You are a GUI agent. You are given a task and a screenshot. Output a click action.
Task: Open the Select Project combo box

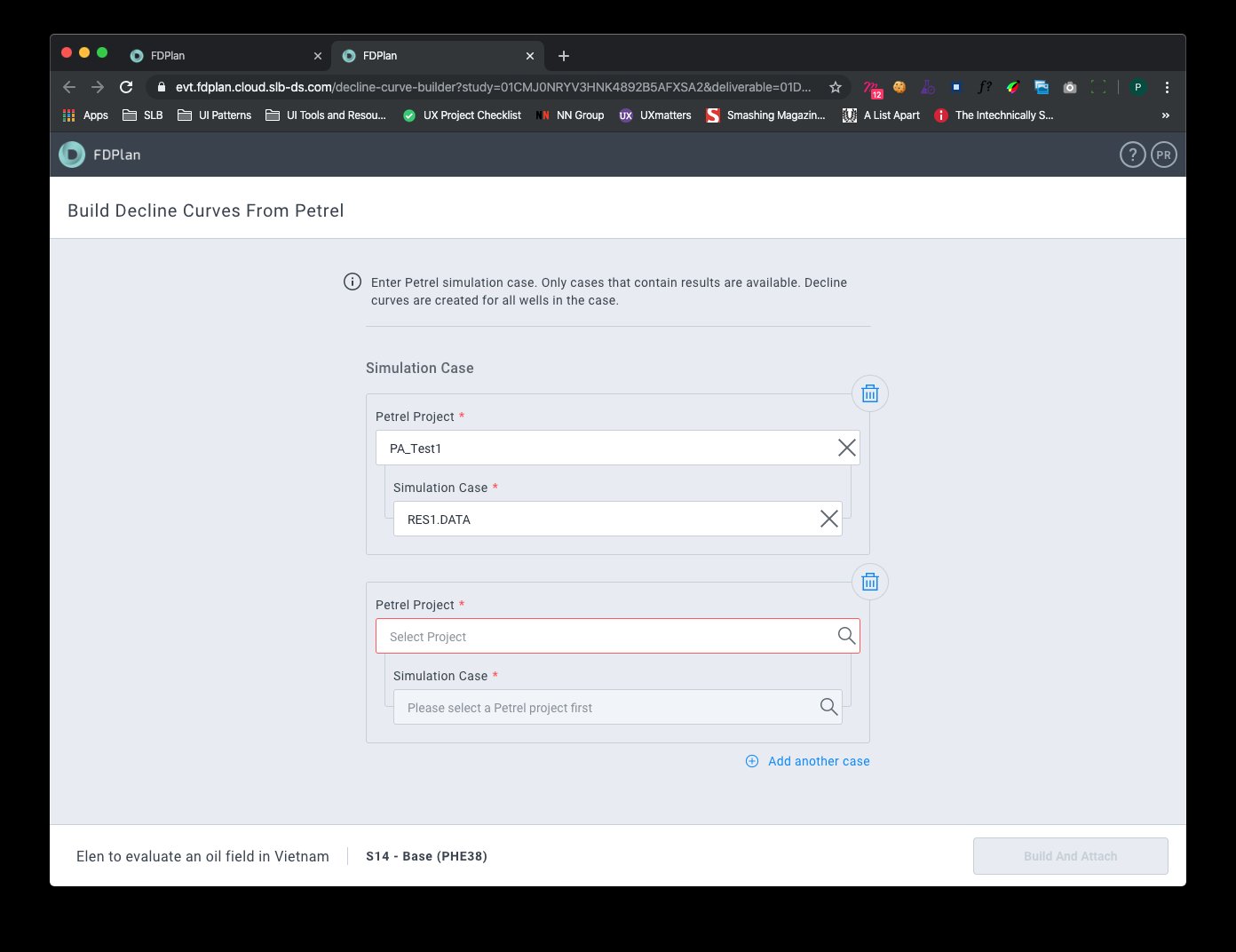618,636
